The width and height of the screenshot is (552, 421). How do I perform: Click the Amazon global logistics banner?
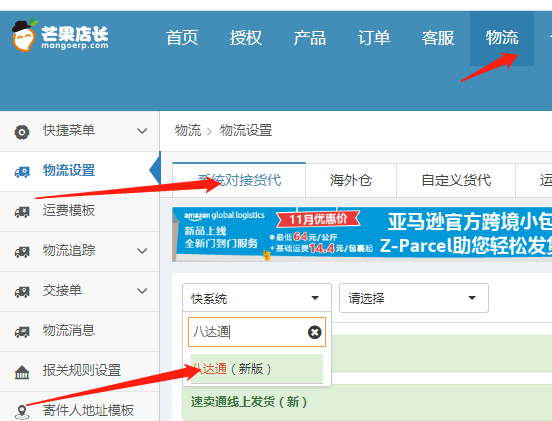(362, 234)
